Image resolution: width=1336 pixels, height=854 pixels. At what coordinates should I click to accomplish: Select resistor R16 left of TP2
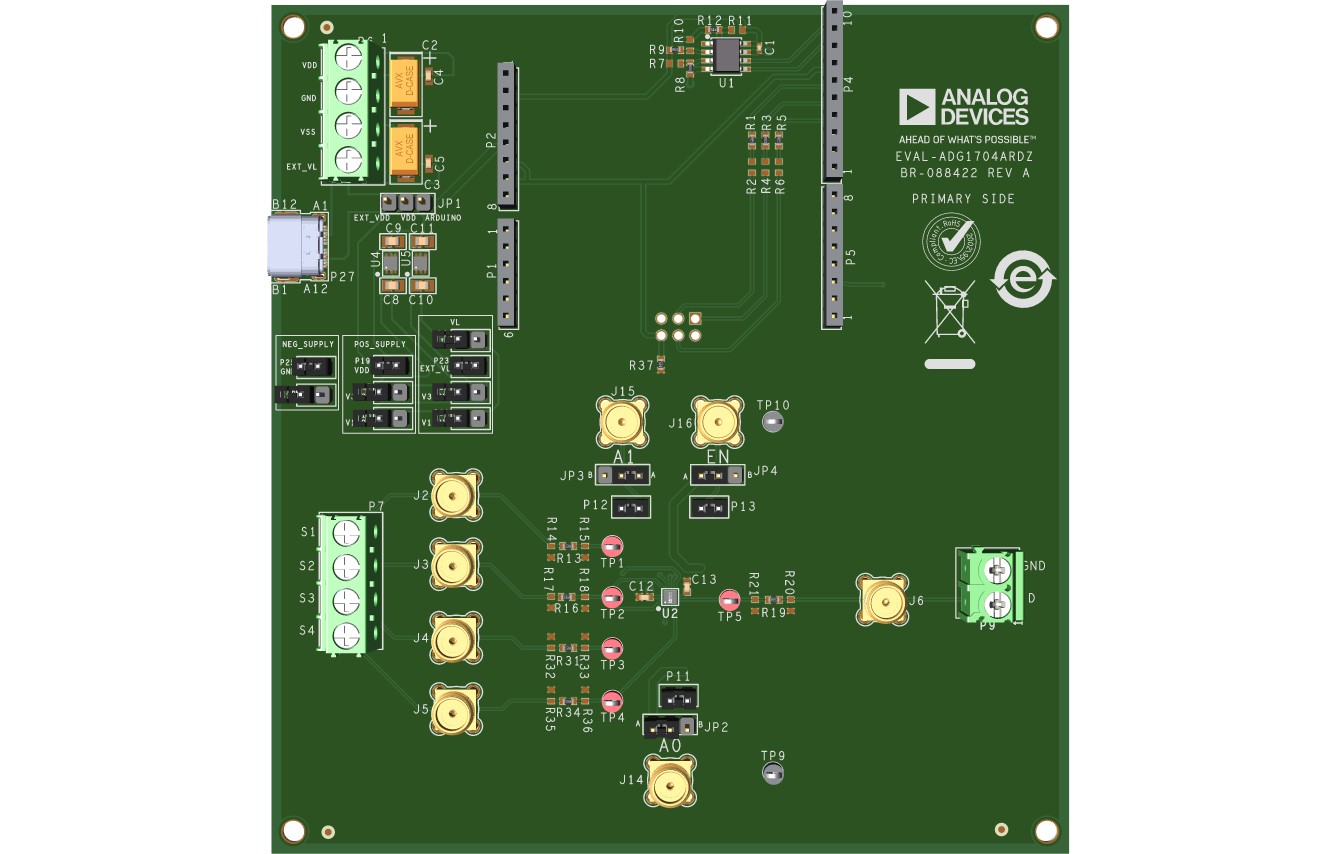pos(567,597)
